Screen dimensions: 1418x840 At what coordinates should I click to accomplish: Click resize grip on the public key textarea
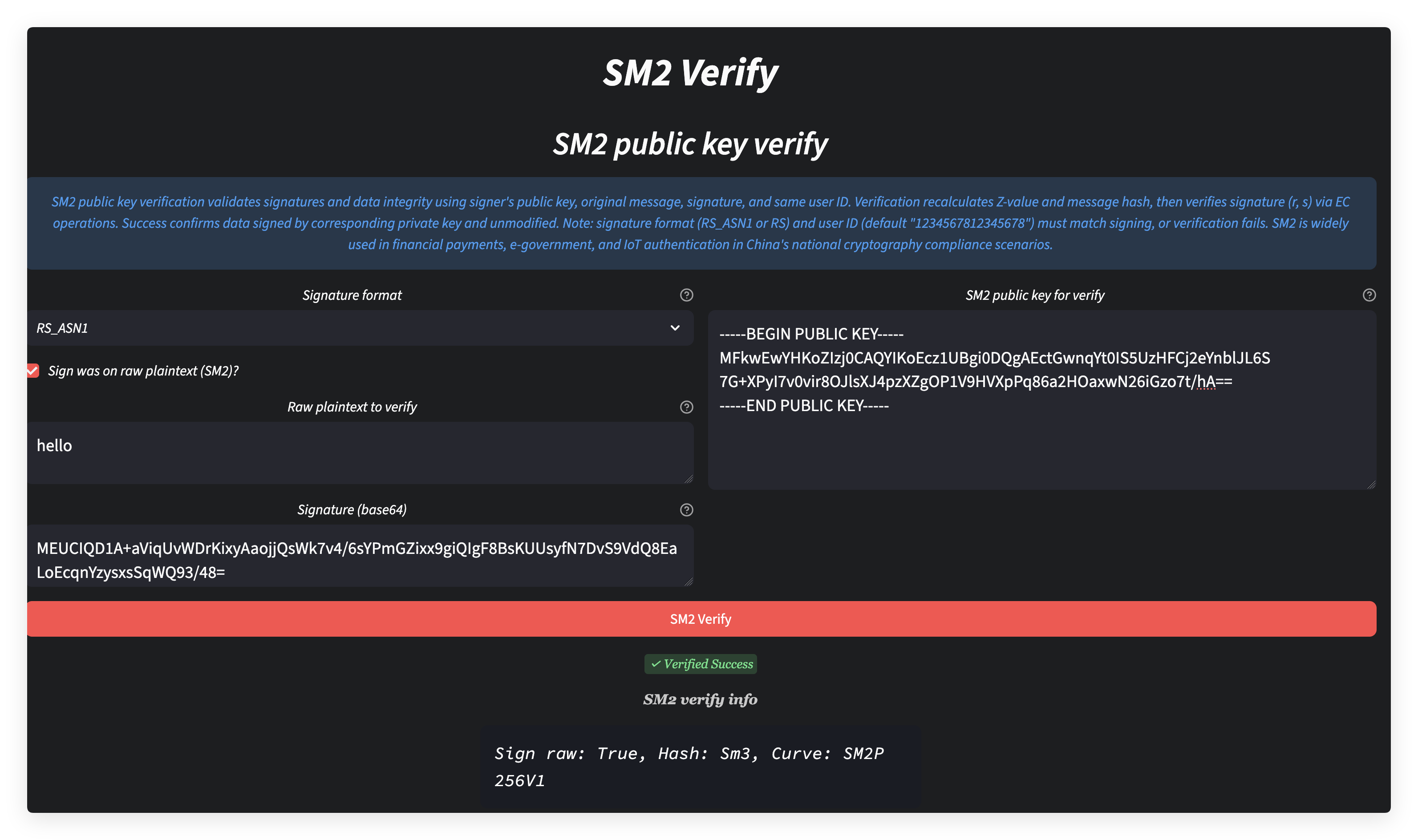click(x=1371, y=485)
